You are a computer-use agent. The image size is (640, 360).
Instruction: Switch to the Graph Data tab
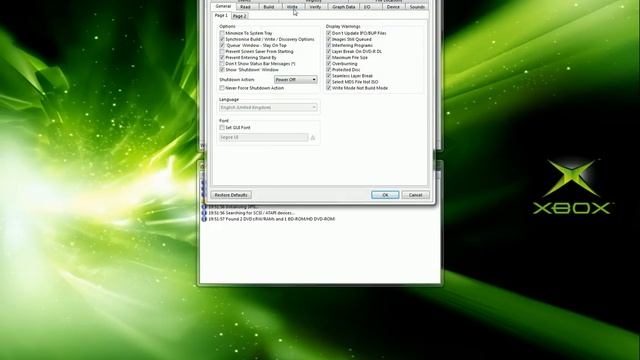(343, 7)
